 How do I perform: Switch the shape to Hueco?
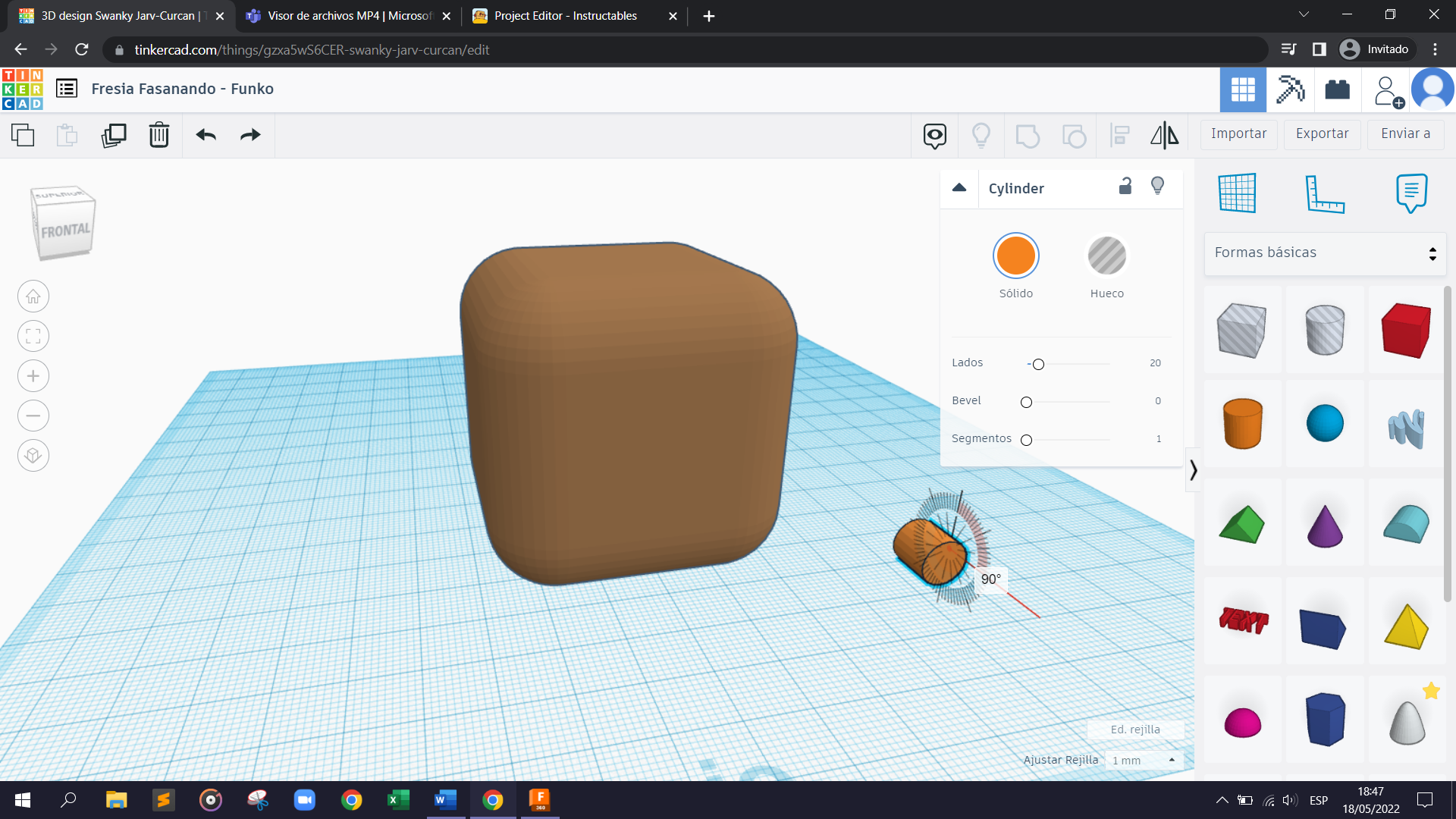pos(1106,256)
